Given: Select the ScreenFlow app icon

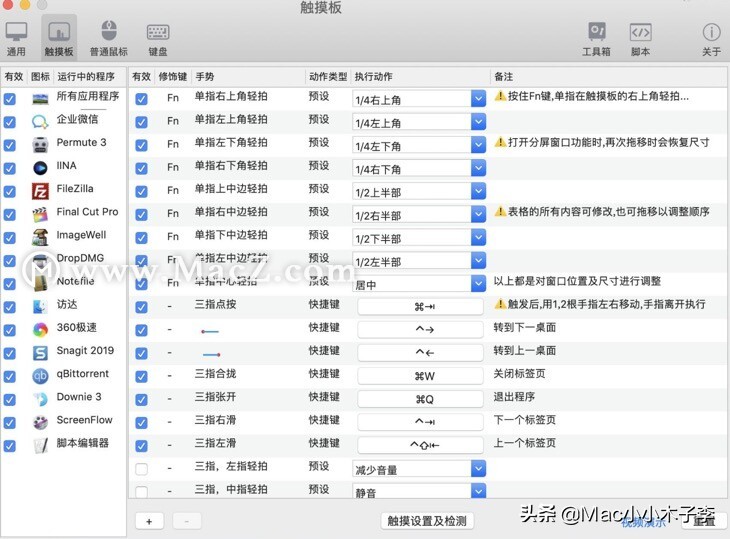Looking at the screenshot, I should 40,422.
